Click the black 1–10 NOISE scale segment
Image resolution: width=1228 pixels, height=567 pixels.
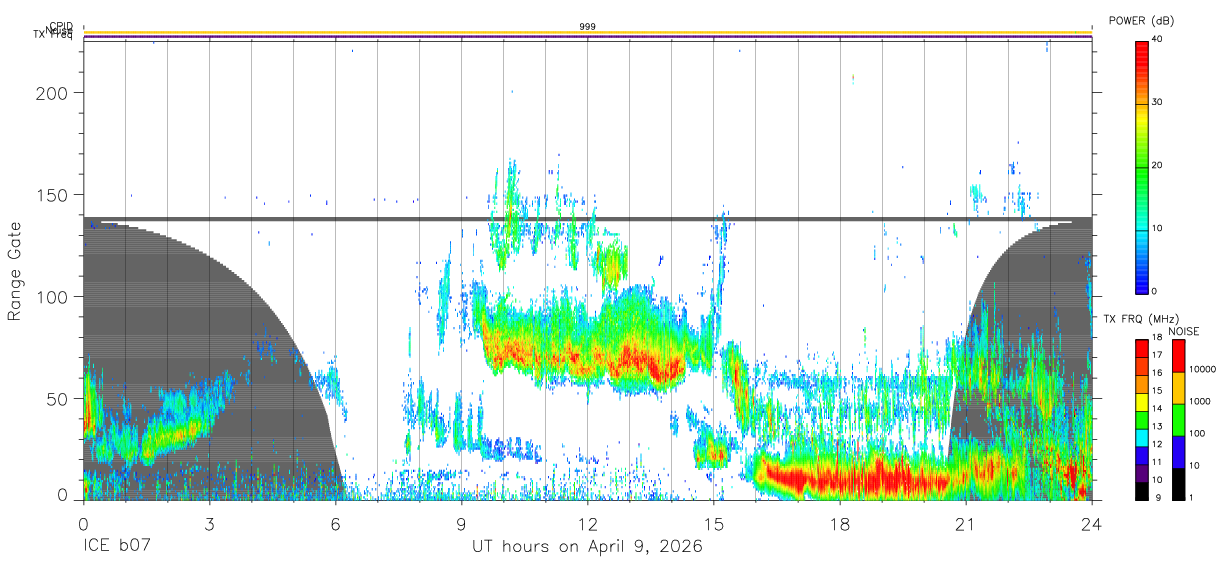point(1180,484)
